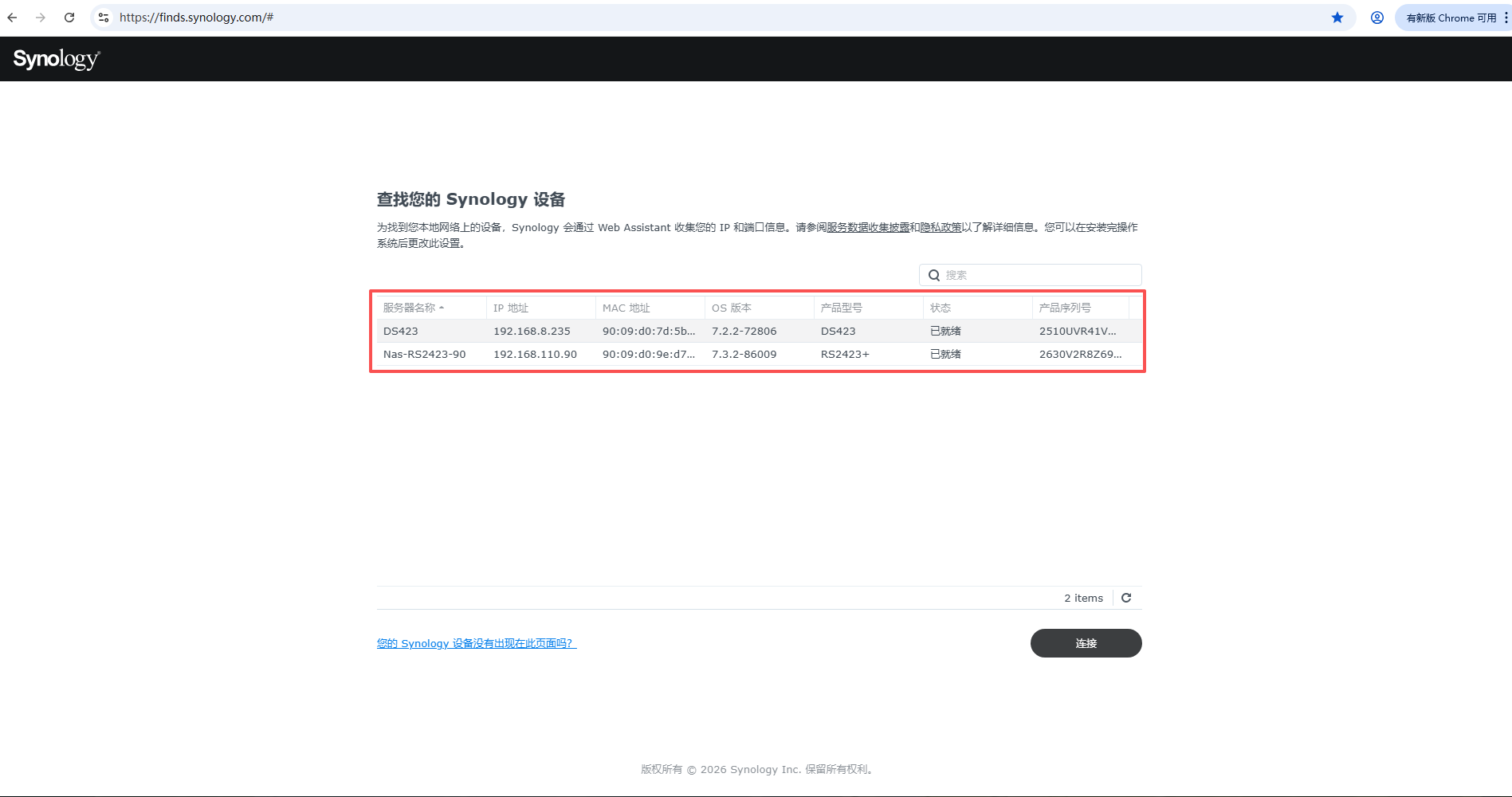The image size is (1512, 797).
Task: Click IP address 192.168.110.90
Action: (x=535, y=354)
